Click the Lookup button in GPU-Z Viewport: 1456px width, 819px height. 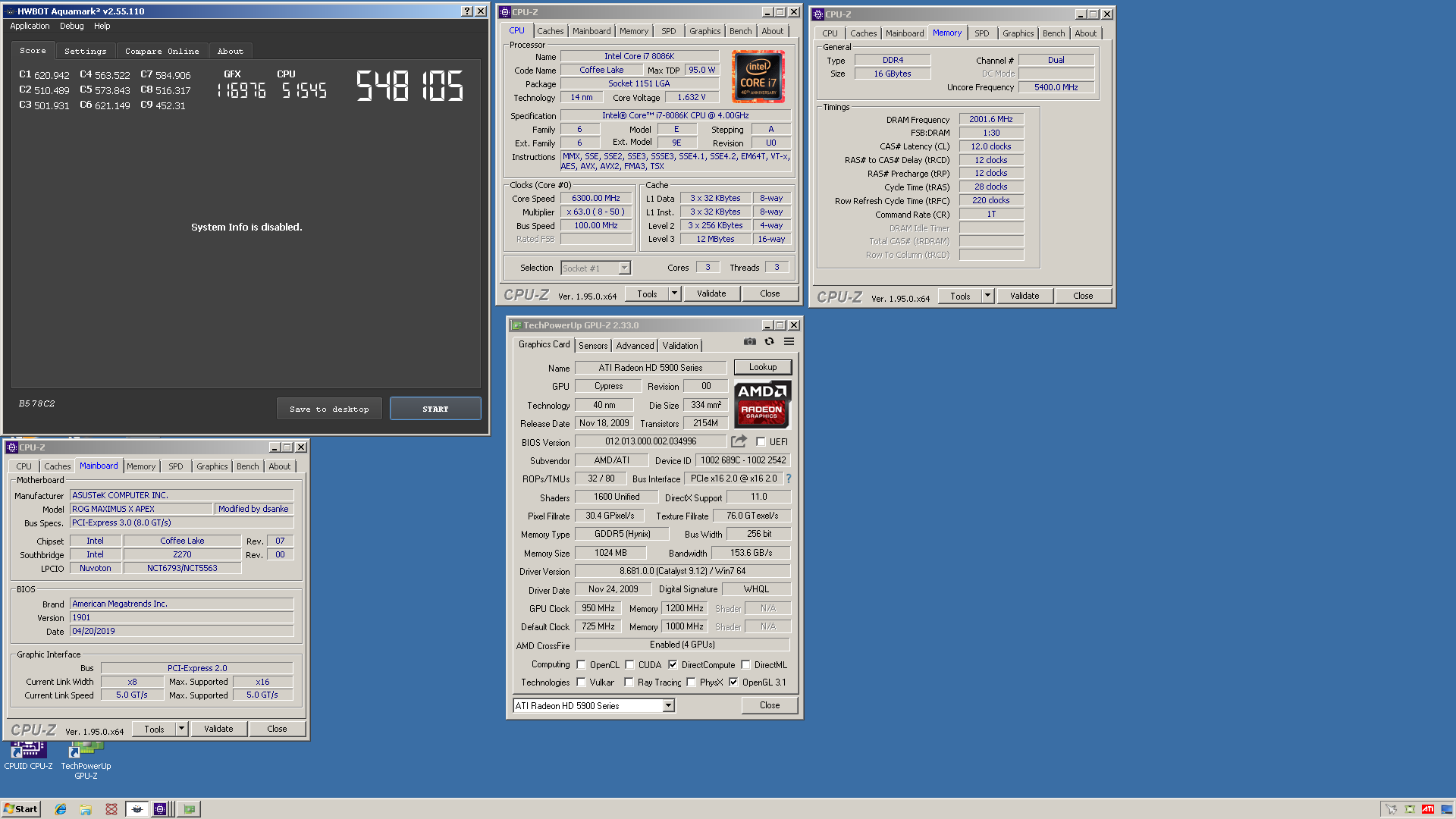(x=763, y=367)
